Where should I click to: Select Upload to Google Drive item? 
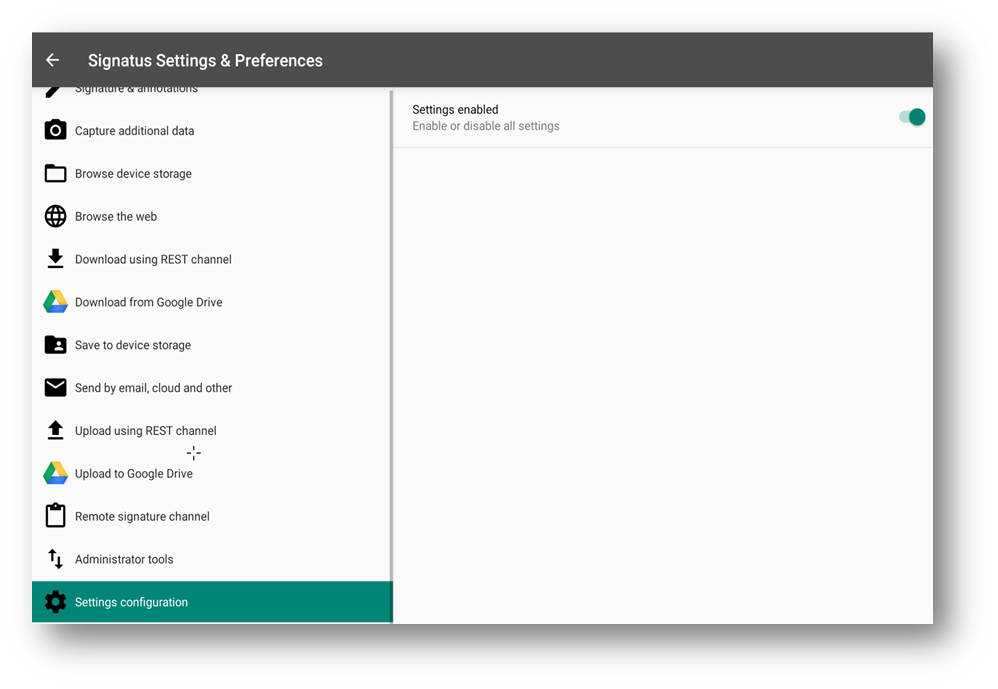(x=134, y=474)
